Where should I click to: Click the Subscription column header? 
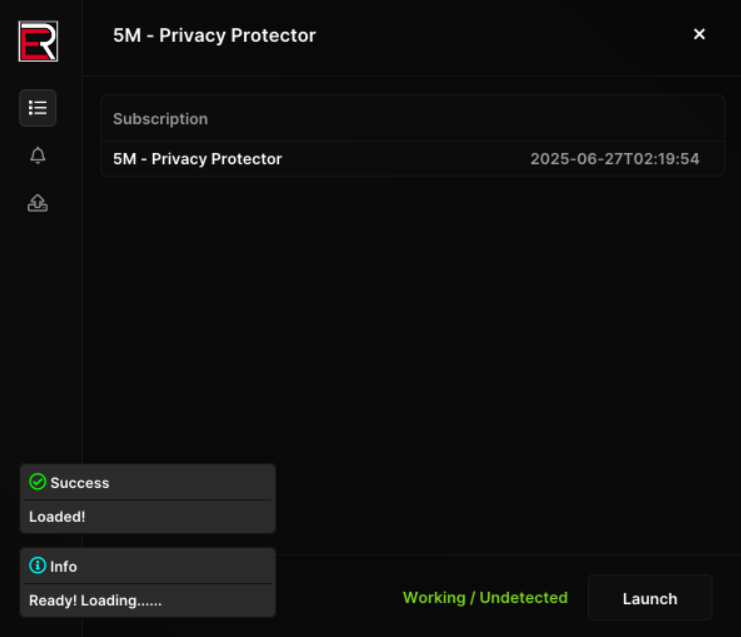point(160,119)
